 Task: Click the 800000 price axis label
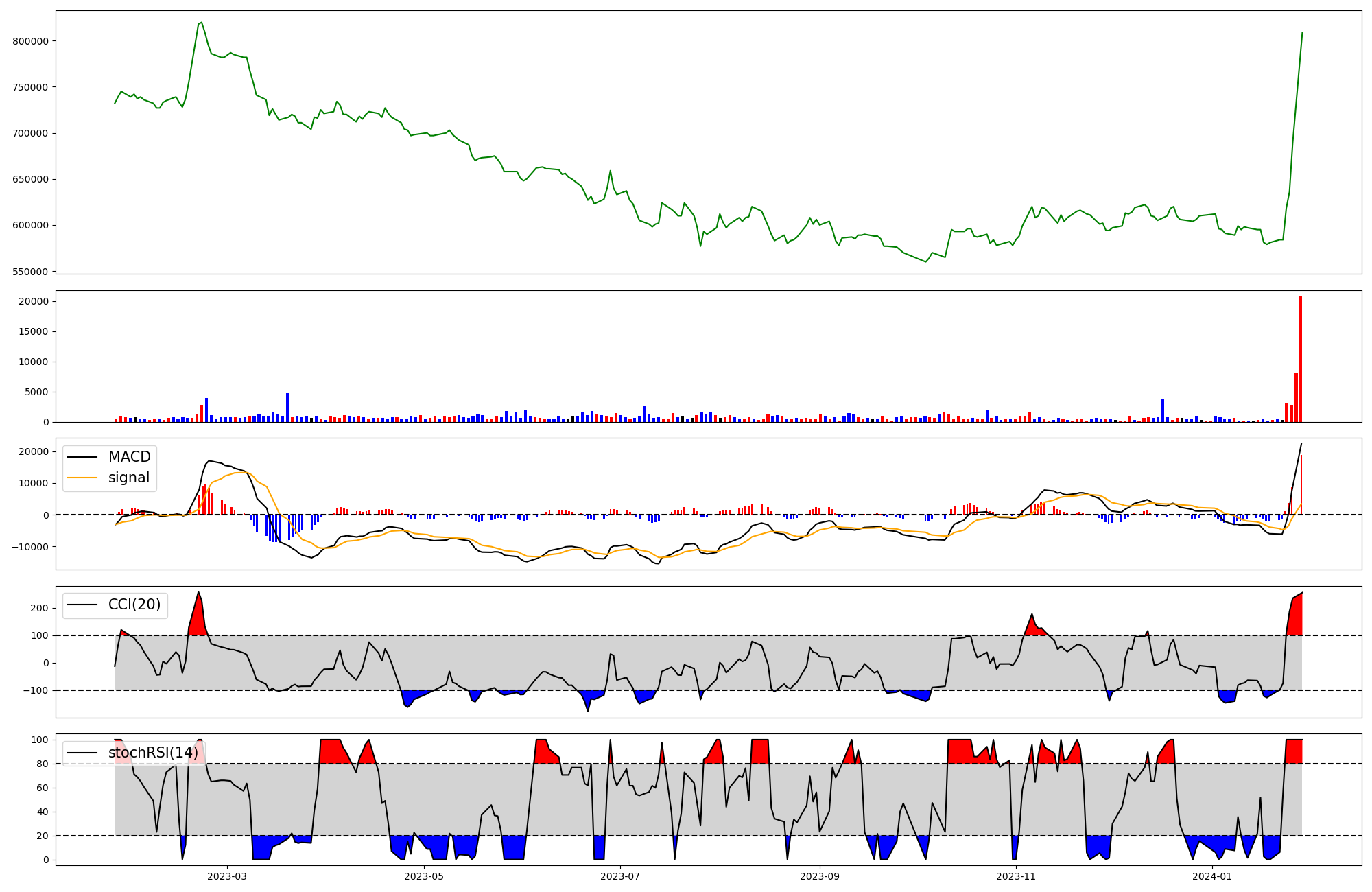pos(31,41)
